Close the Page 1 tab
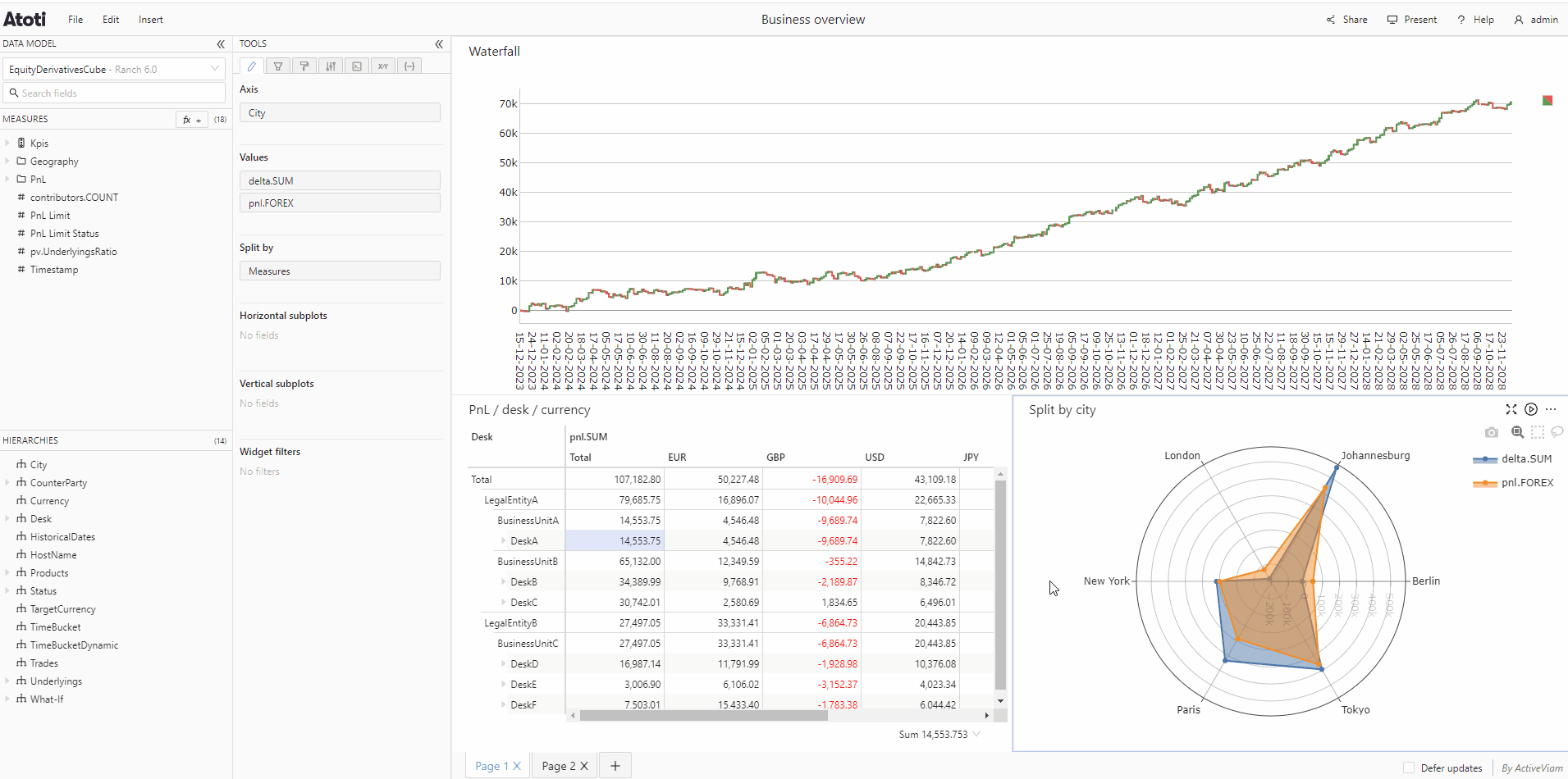This screenshot has width=1568, height=779. point(517,766)
